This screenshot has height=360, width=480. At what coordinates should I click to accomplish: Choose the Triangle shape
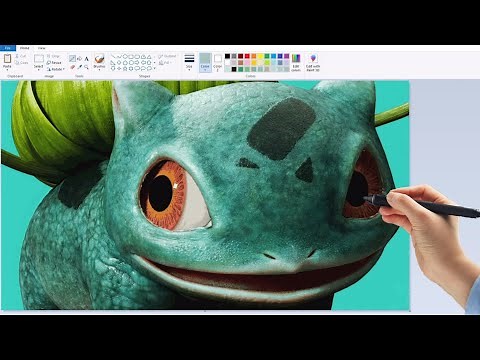[149, 57]
